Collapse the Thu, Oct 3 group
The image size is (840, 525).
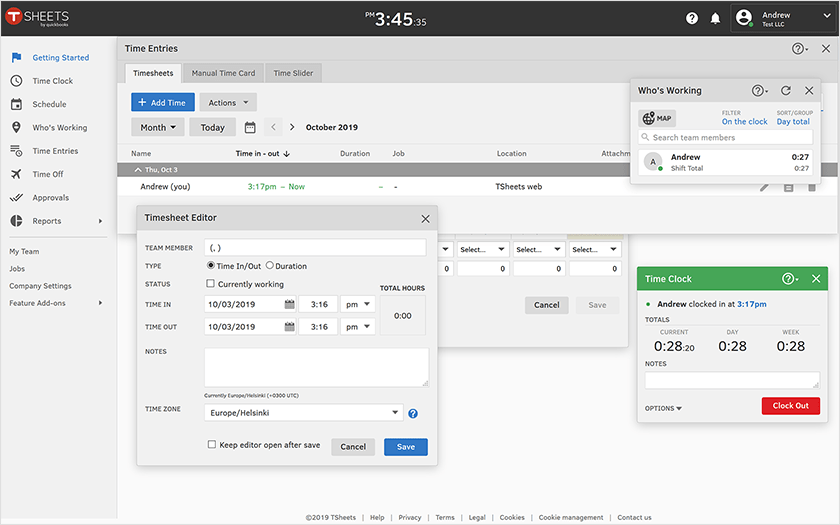(138, 170)
